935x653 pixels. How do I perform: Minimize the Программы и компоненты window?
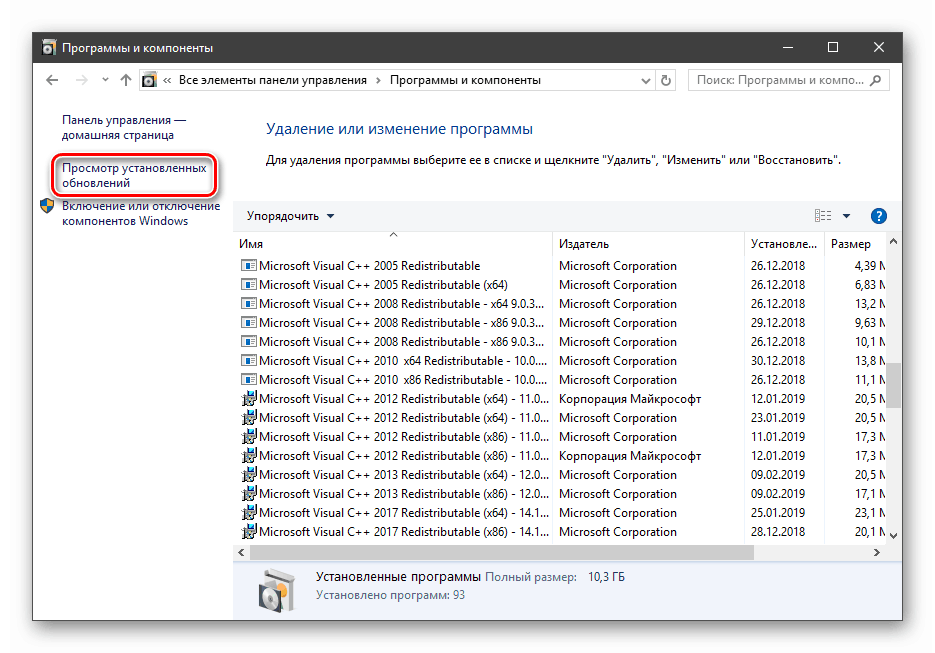[788, 47]
